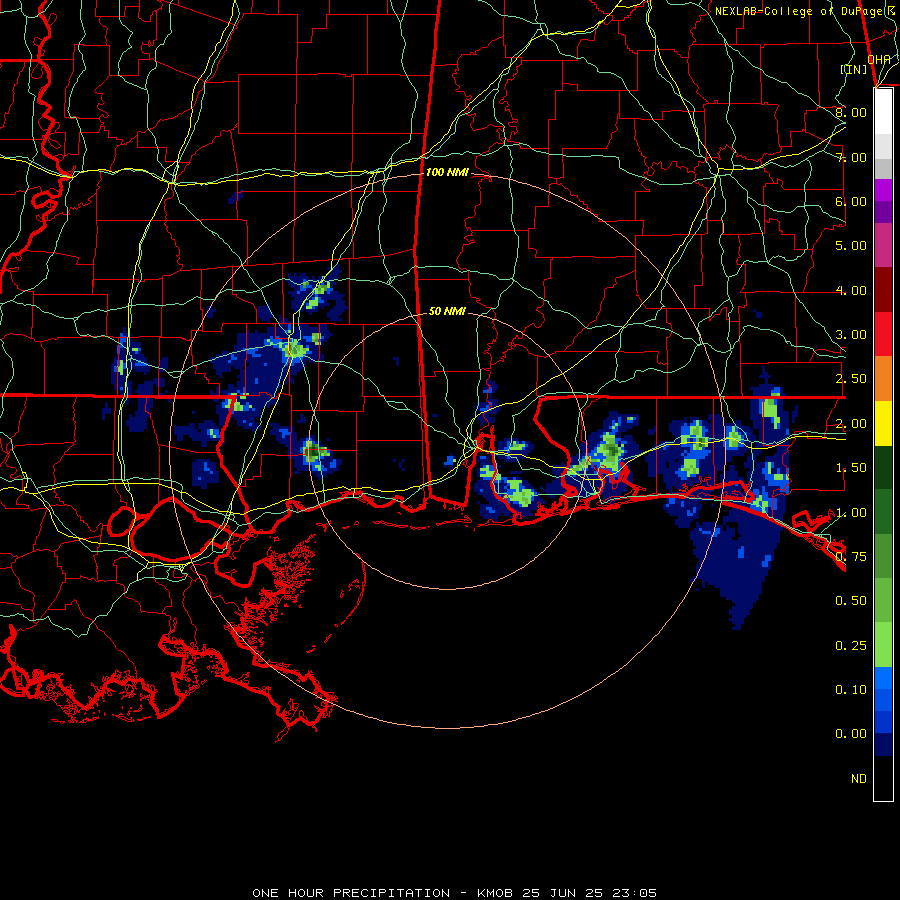900x900 pixels.
Task: Pick the black ND swatch in legend
Action: 883,778
